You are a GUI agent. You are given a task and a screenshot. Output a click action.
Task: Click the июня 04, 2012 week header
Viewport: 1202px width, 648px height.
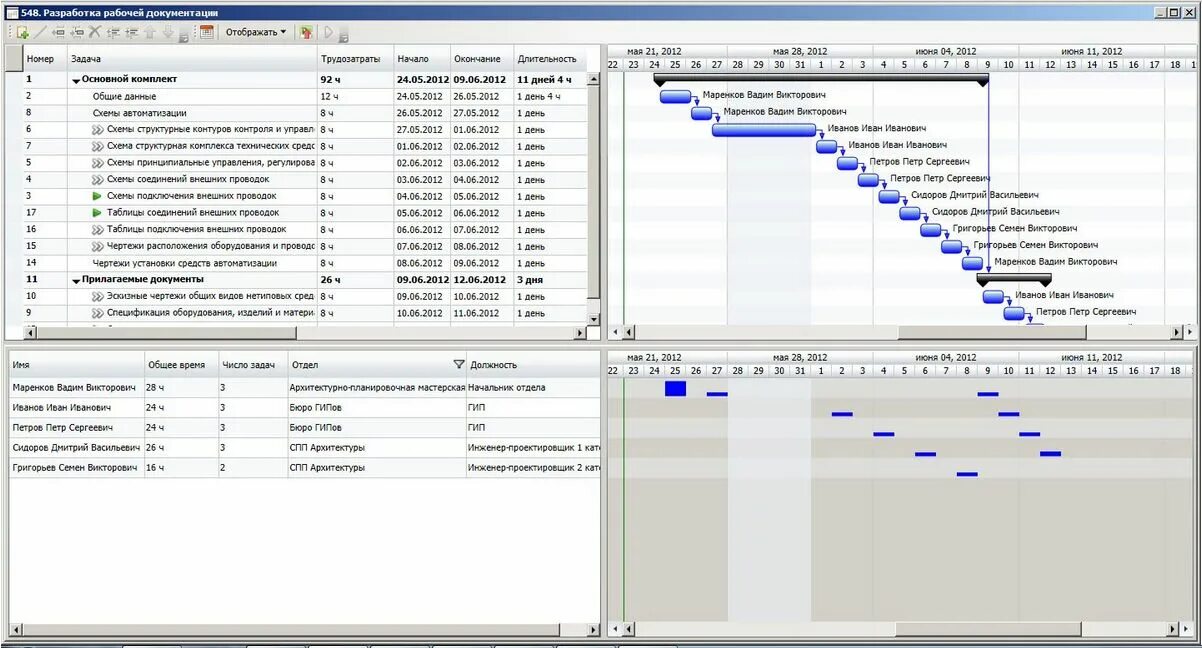pos(945,51)
